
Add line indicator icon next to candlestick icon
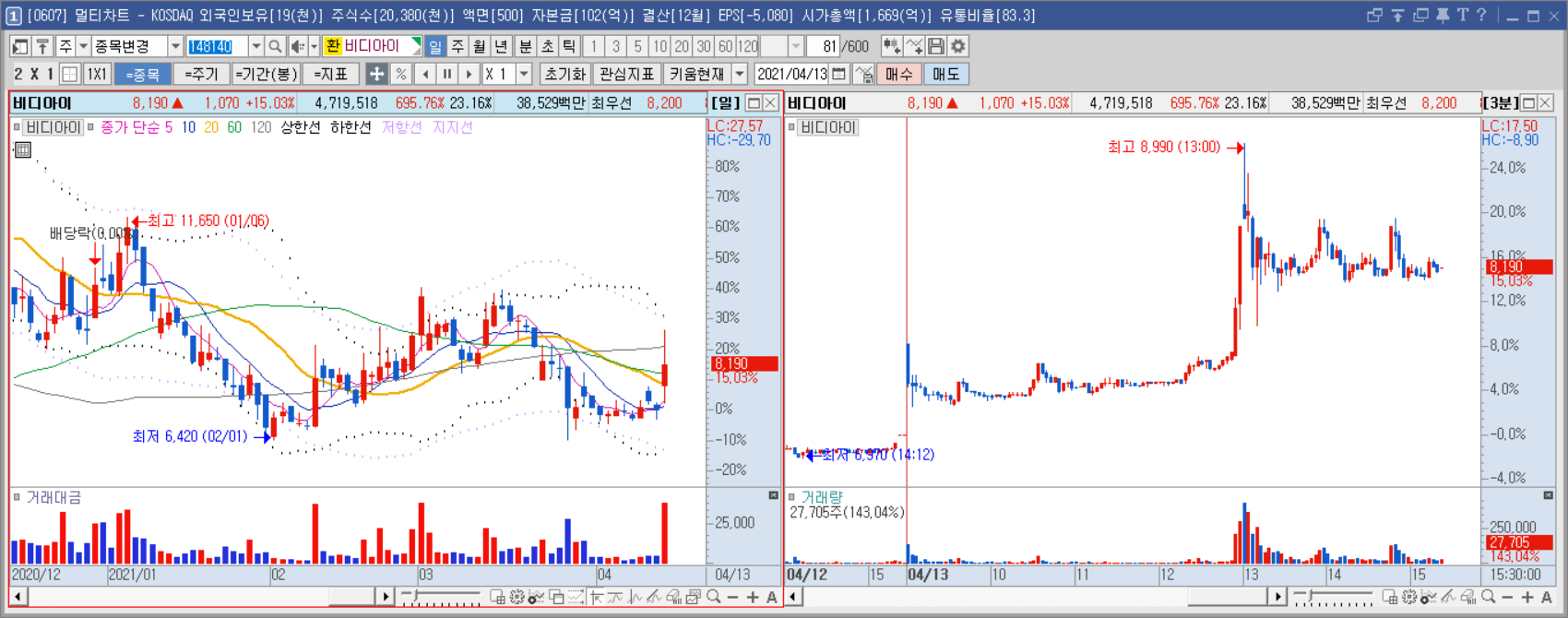(x=914, y=46)
